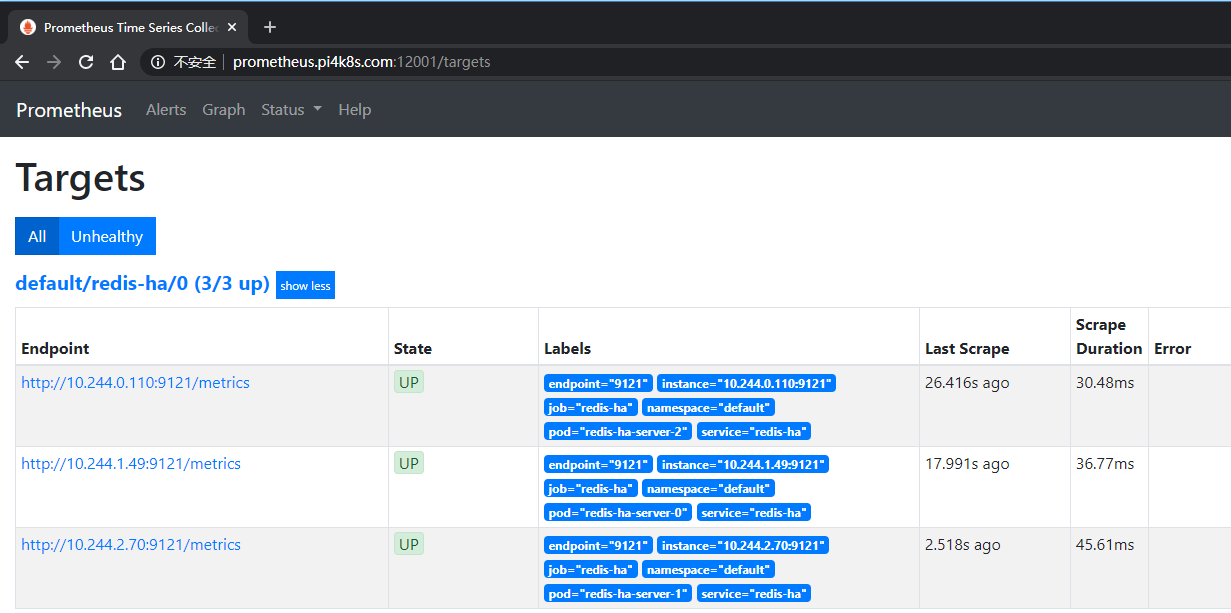Click job="redis-ha" label in the 10.244.1.49 row
This screenshot has width=1231, height=613.
590,488
